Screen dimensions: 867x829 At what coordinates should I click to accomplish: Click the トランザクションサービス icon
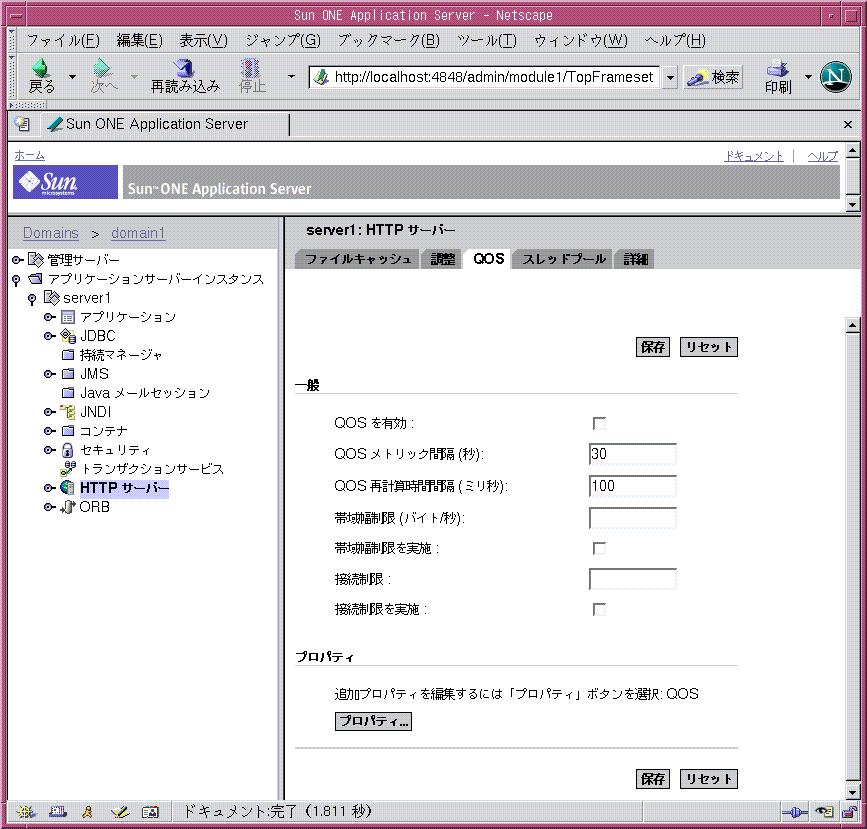pyautogui.click(x=67, y=468)
